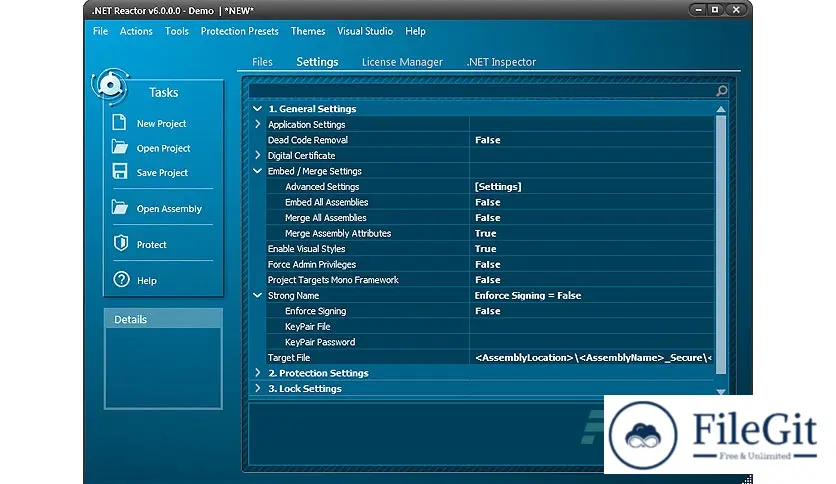Click the settings search input field

click(x=482, y=91)
